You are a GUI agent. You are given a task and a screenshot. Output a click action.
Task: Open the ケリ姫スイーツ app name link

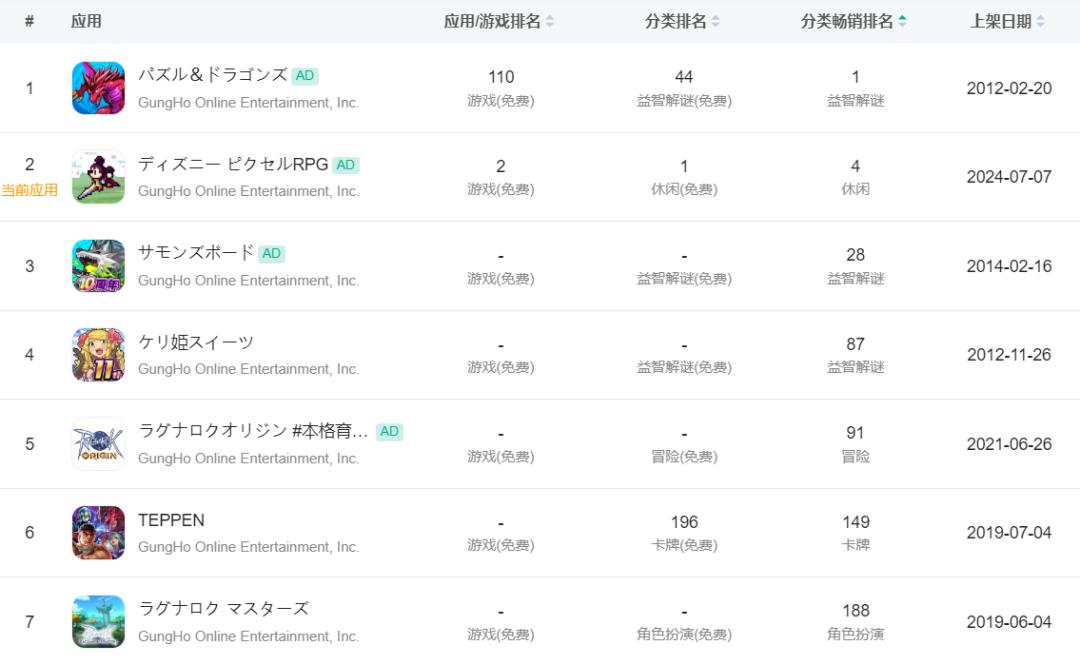(x=196, y=342)
